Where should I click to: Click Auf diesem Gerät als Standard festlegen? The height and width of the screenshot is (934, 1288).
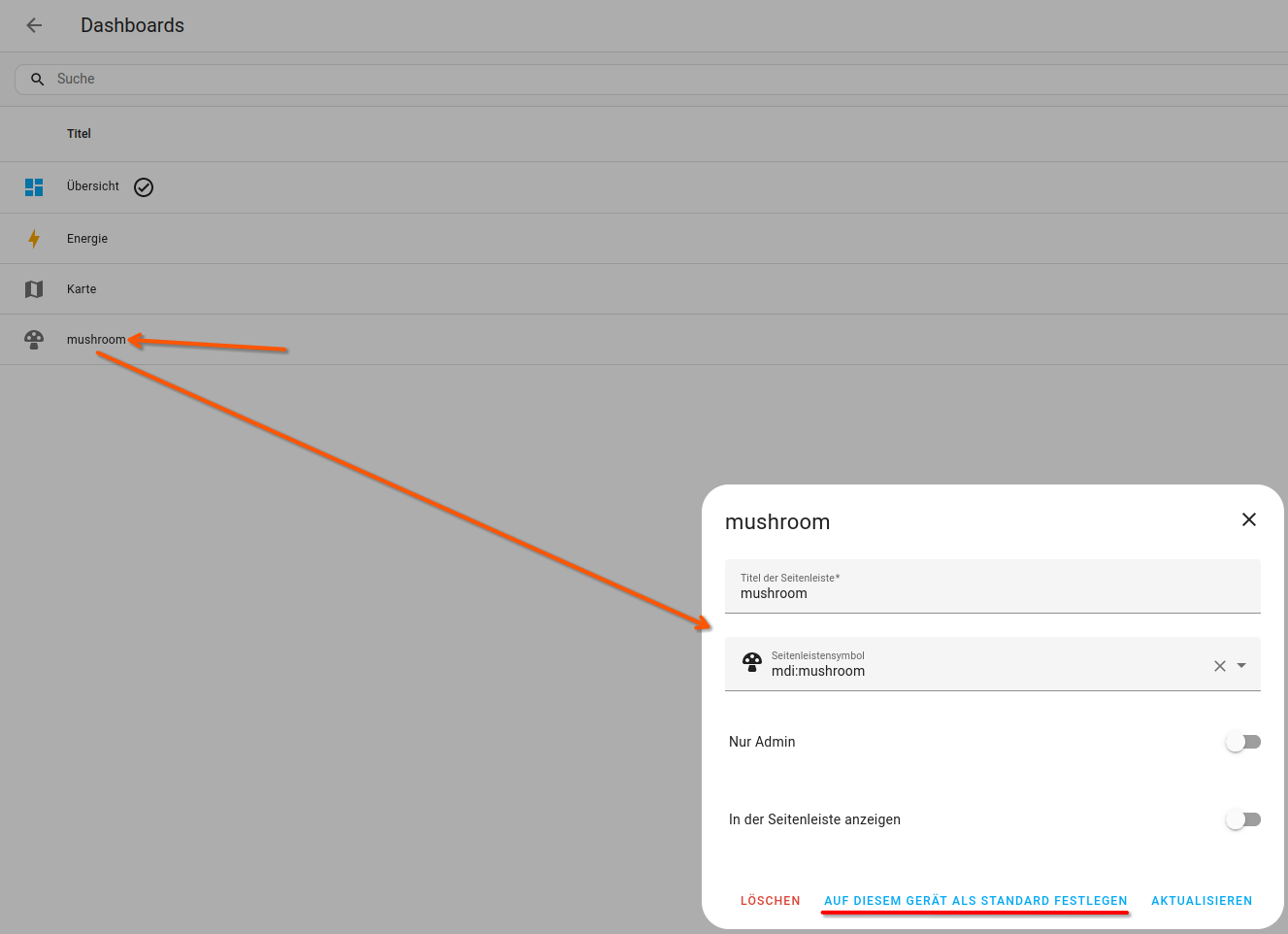click(975, 901)
